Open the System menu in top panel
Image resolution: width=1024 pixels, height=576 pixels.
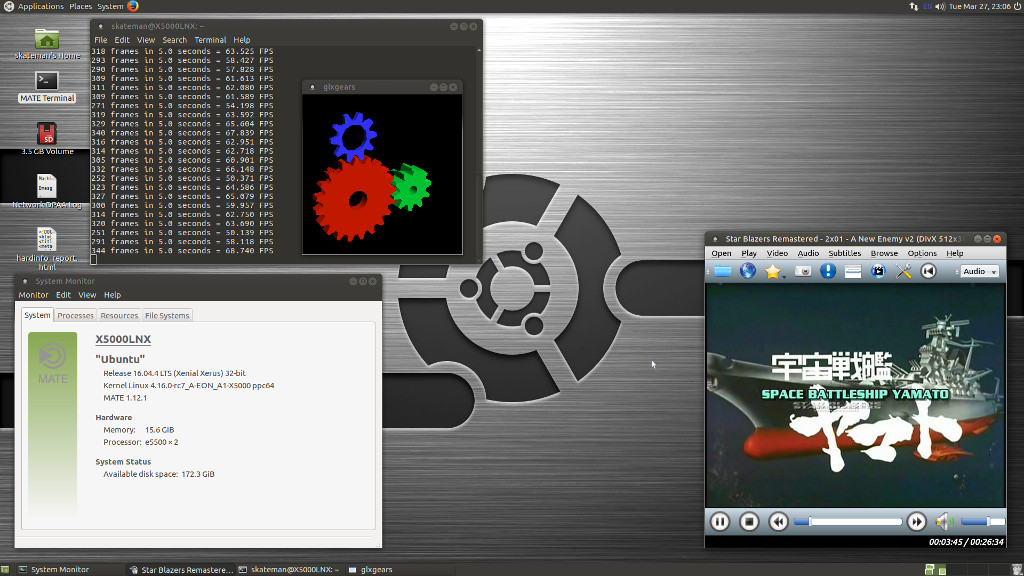(x=110, y=7)
